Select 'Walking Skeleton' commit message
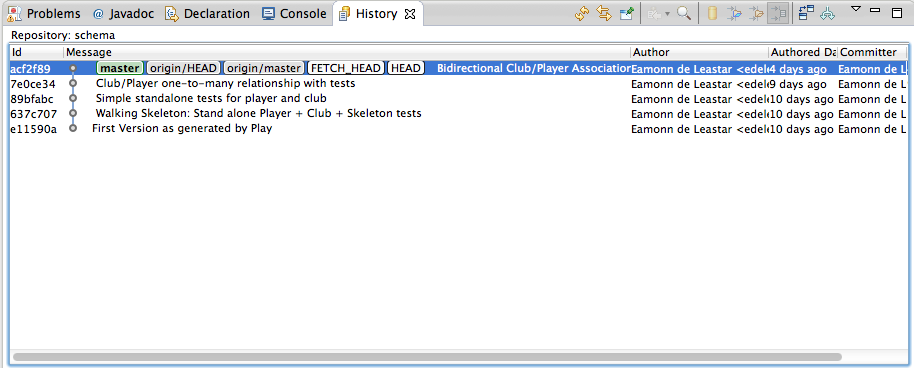 [258, 113]
